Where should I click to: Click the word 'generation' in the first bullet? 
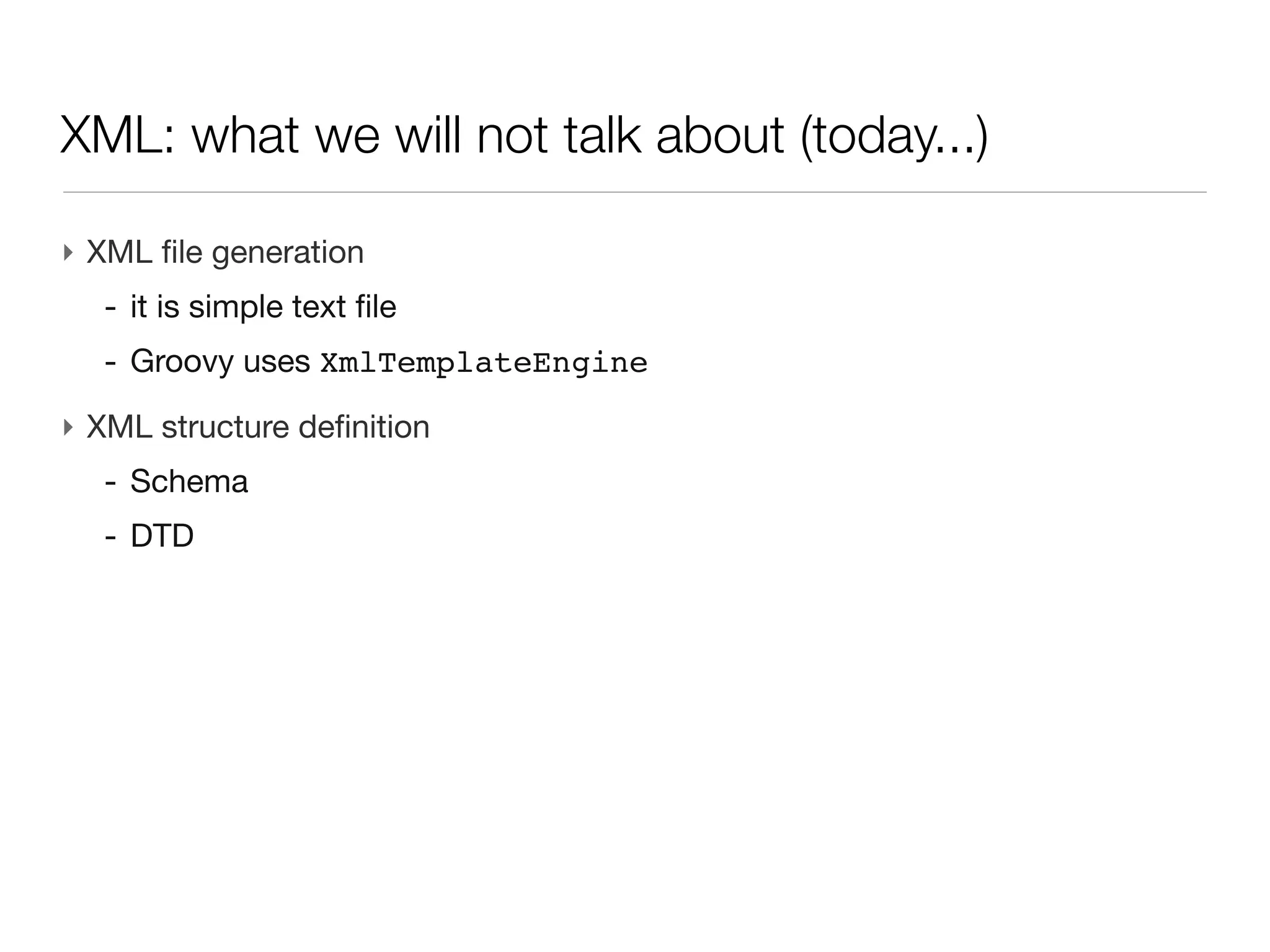(288, 254)
